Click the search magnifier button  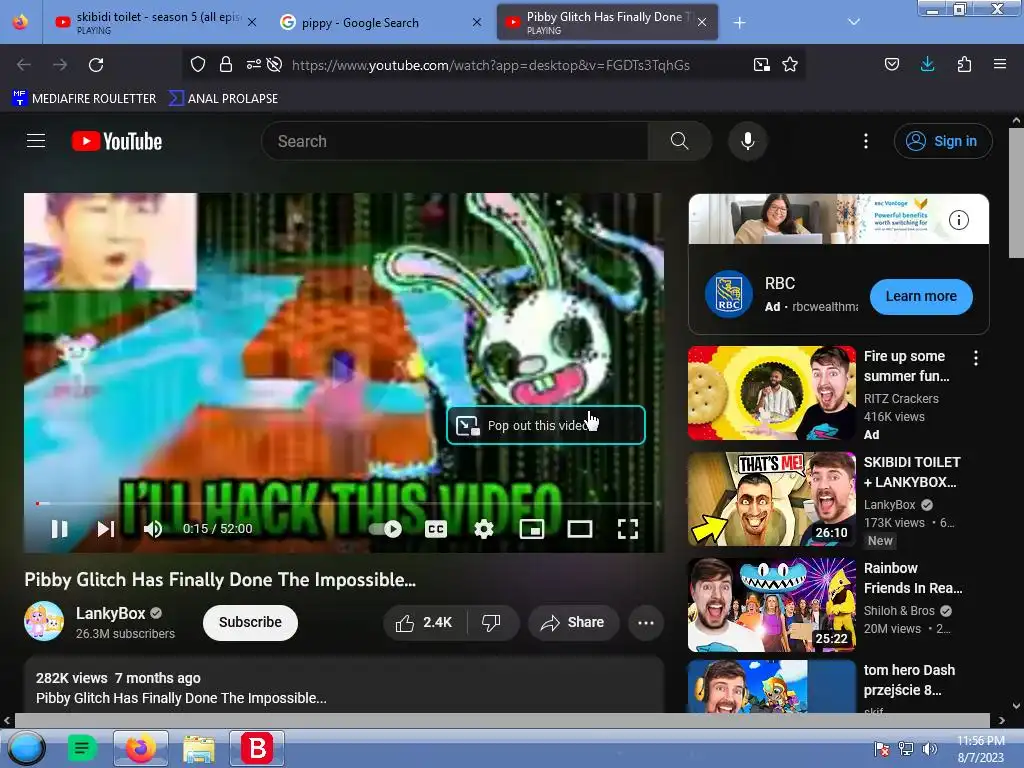point(679,141)
